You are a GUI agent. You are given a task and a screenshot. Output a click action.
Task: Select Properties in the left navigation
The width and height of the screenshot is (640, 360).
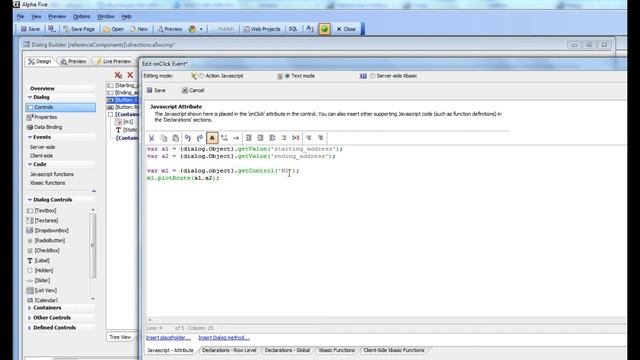click(x=45, y=117)
